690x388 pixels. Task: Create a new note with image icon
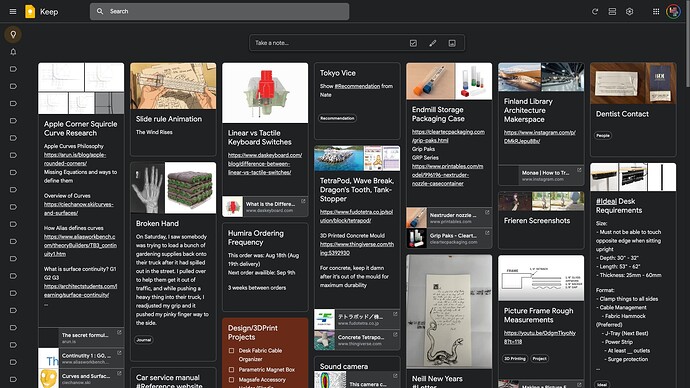coord(452,43)
